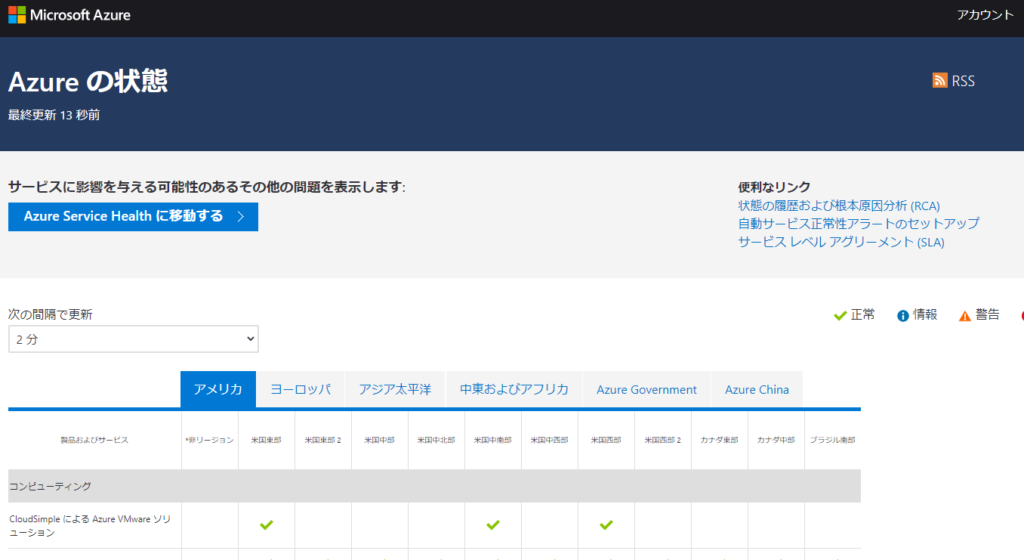Click the コンピューティング category row
This screenshot has width=1024, height=560.
[434, 486]
